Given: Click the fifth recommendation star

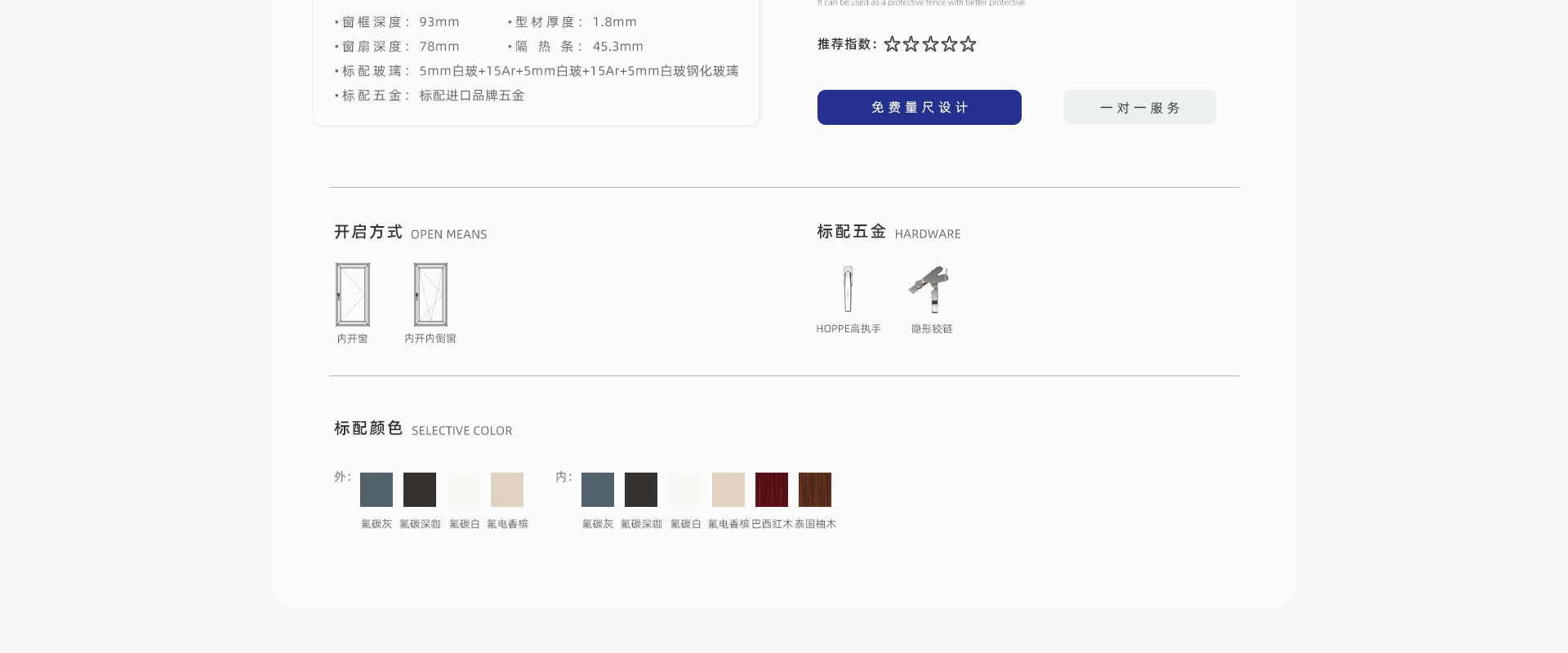Looking at the screenshot, I should coord(968,44).
